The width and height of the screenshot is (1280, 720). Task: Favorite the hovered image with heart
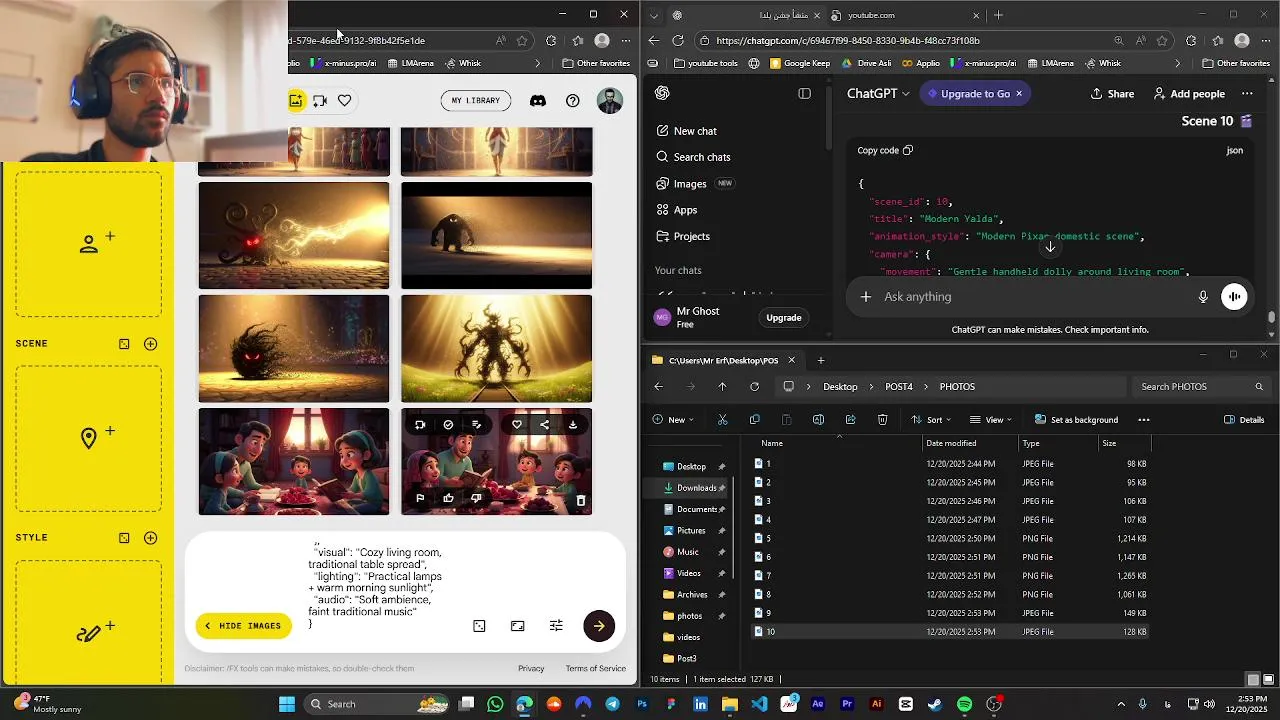click(x=517, y=425)
